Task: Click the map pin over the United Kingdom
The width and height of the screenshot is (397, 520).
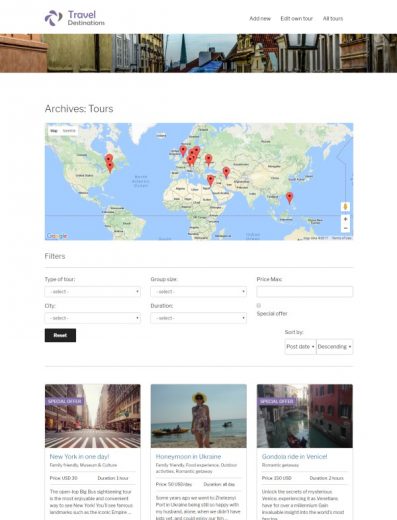Action: pyautogui.click(x=183, y=151)
